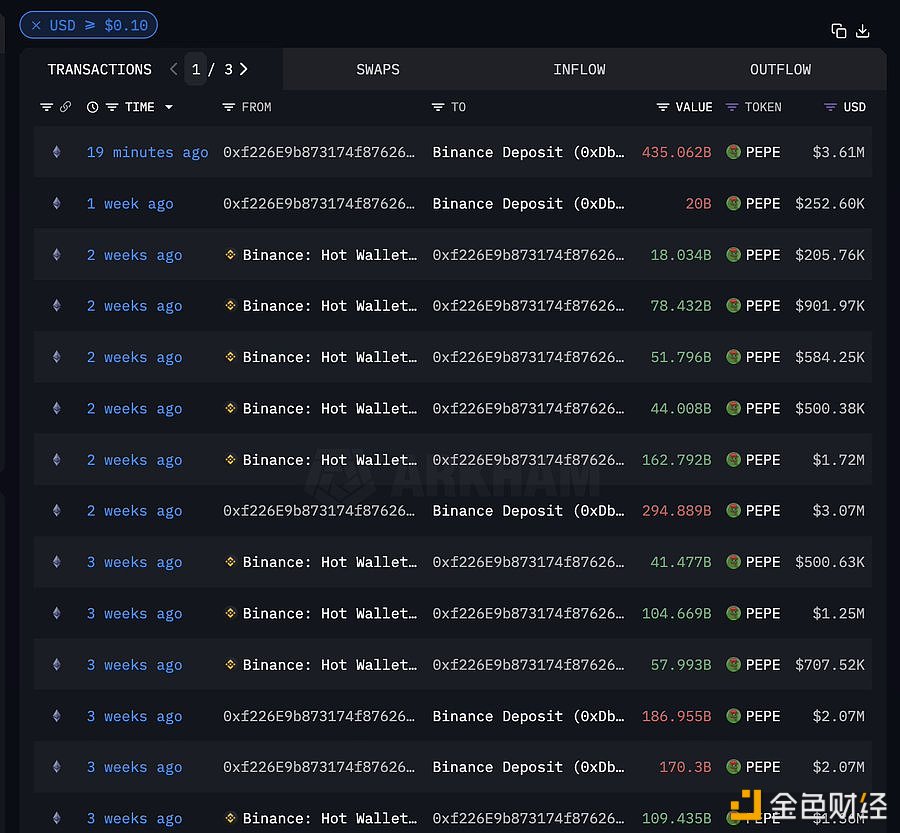Open sender address in 19 minutes ago row
The image size is (900, 833).
click(x=319, y=152)
